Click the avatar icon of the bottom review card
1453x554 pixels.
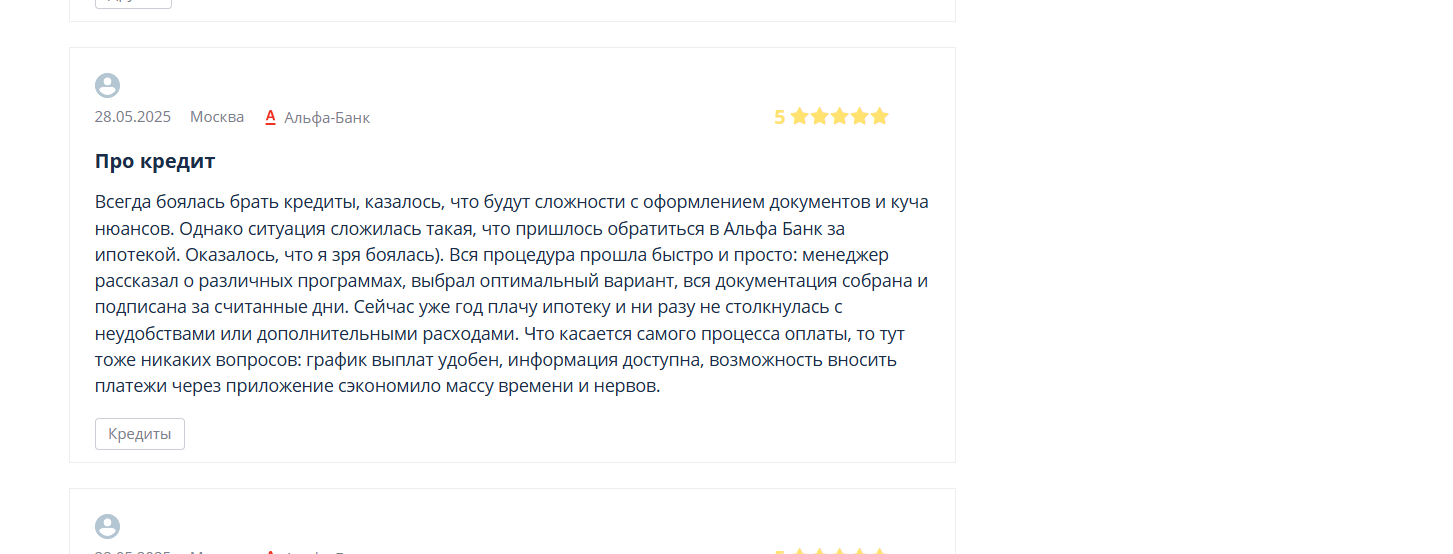[107, 527]
